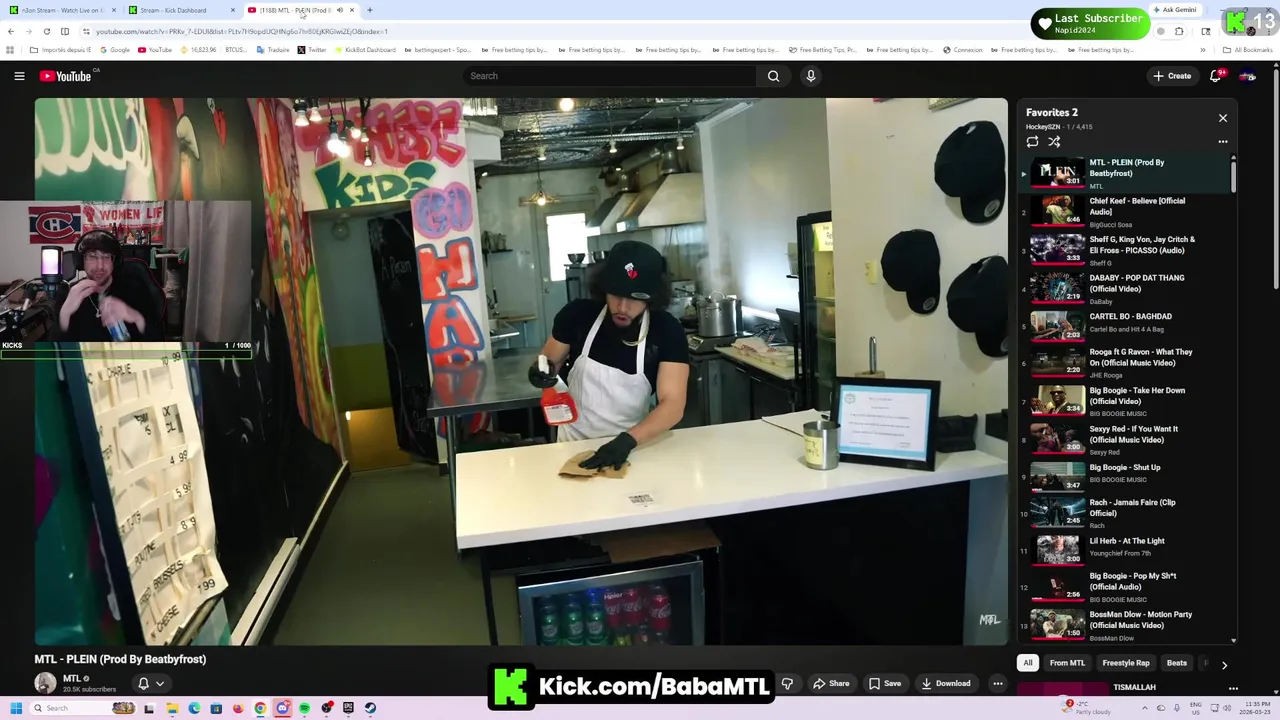The image size is (1280, 720).
Task: Mute the YouTube tab audio icon
Action: [x=339, y=10]
